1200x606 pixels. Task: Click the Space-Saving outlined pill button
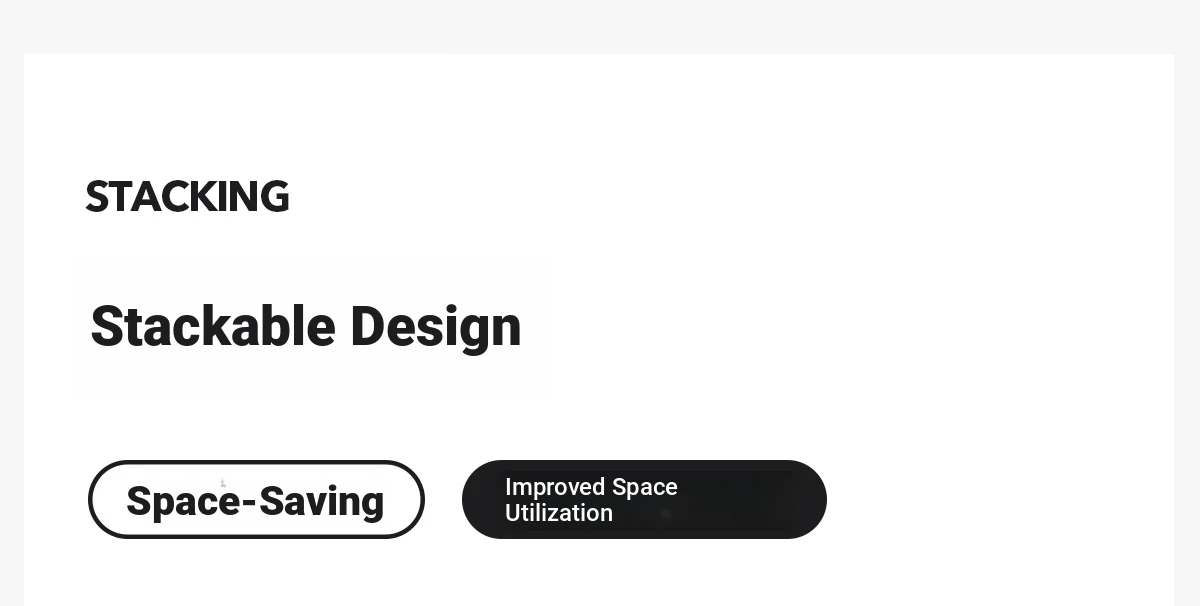click(x=256, y=499)
